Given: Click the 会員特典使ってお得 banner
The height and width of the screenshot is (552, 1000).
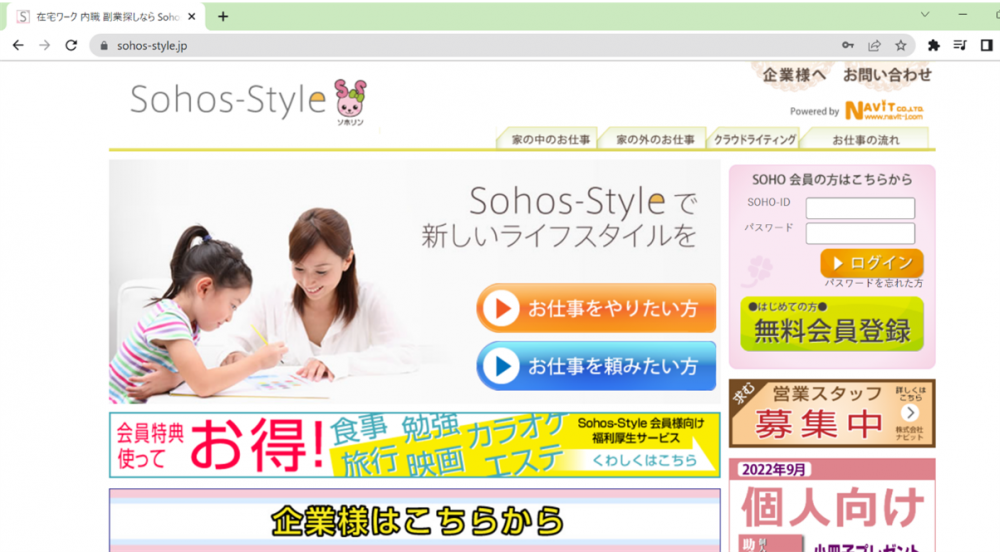Looking at the screenshot, I should tap(415, 445).
